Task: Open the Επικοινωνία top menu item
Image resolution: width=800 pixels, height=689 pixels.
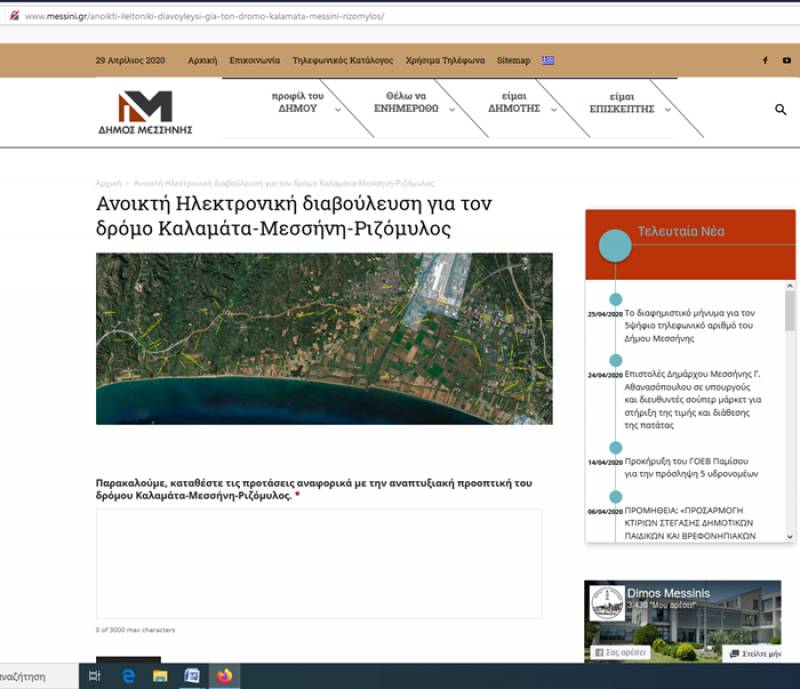Action: [x=254, y=60]
